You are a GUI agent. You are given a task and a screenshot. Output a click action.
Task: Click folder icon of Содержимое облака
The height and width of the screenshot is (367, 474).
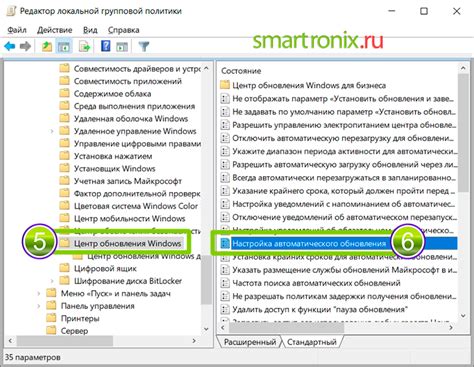coord(64,94)
